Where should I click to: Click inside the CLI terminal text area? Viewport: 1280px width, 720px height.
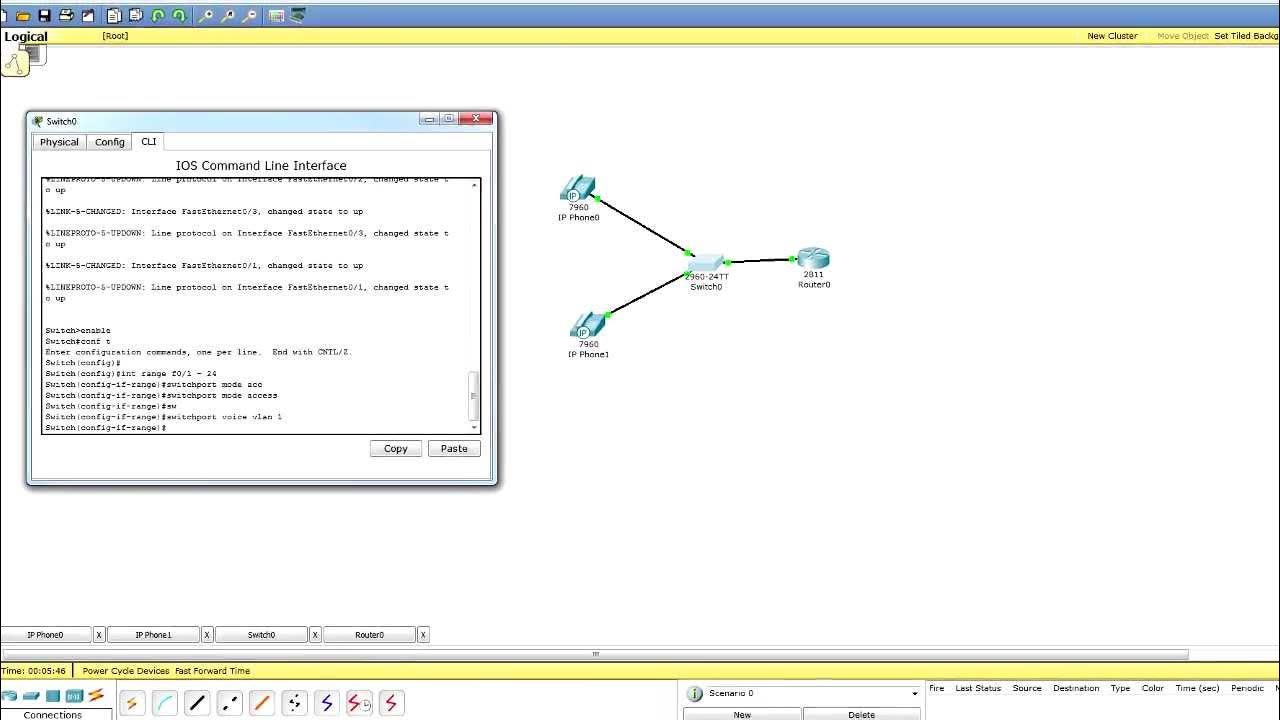(255, 306)
